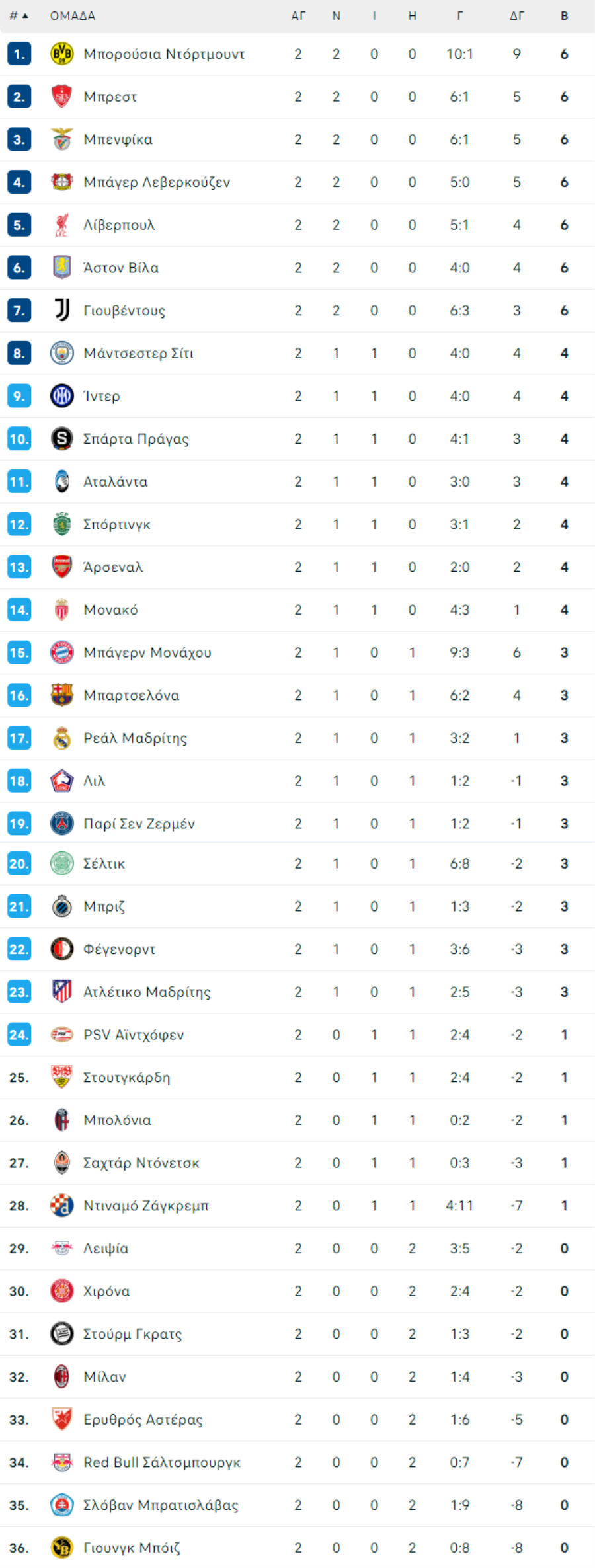Select the Inter Milan crest icon
The image size is (595, 1568).
[x=62, y=396]
